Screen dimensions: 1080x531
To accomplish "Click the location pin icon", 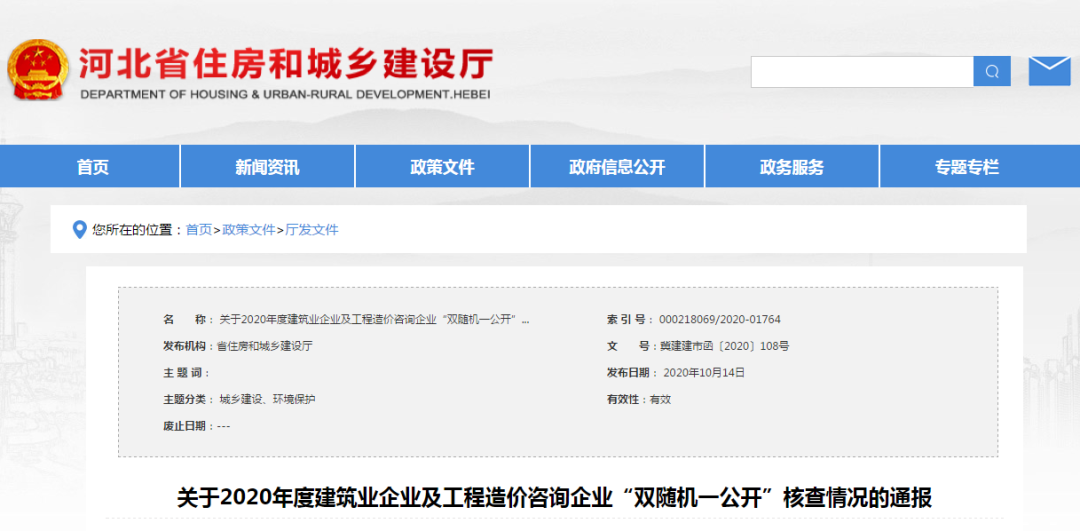I will [80, 230].
